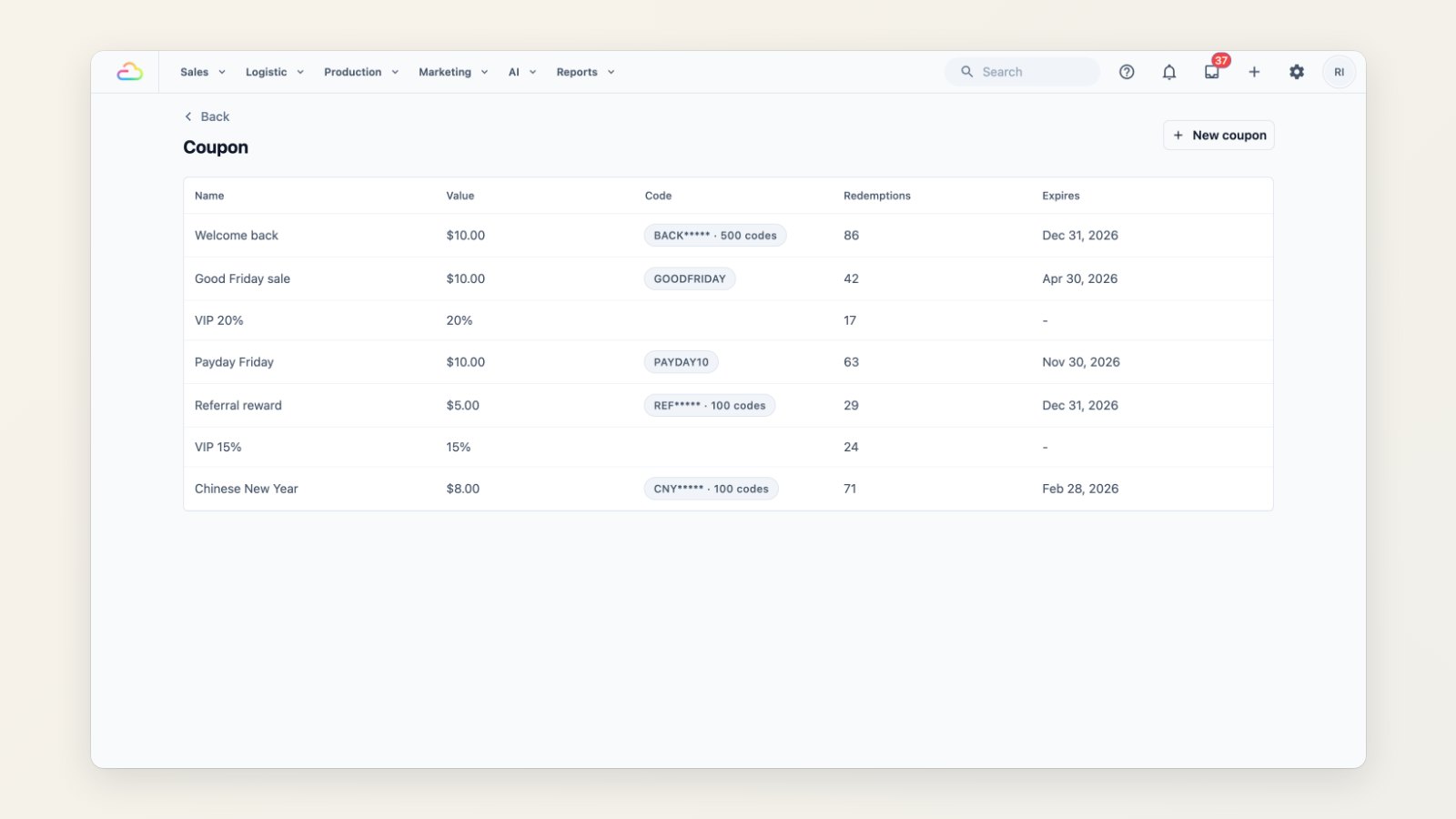Open the notifications bell
The image size is (1456, 819).
coord(1169,72)
